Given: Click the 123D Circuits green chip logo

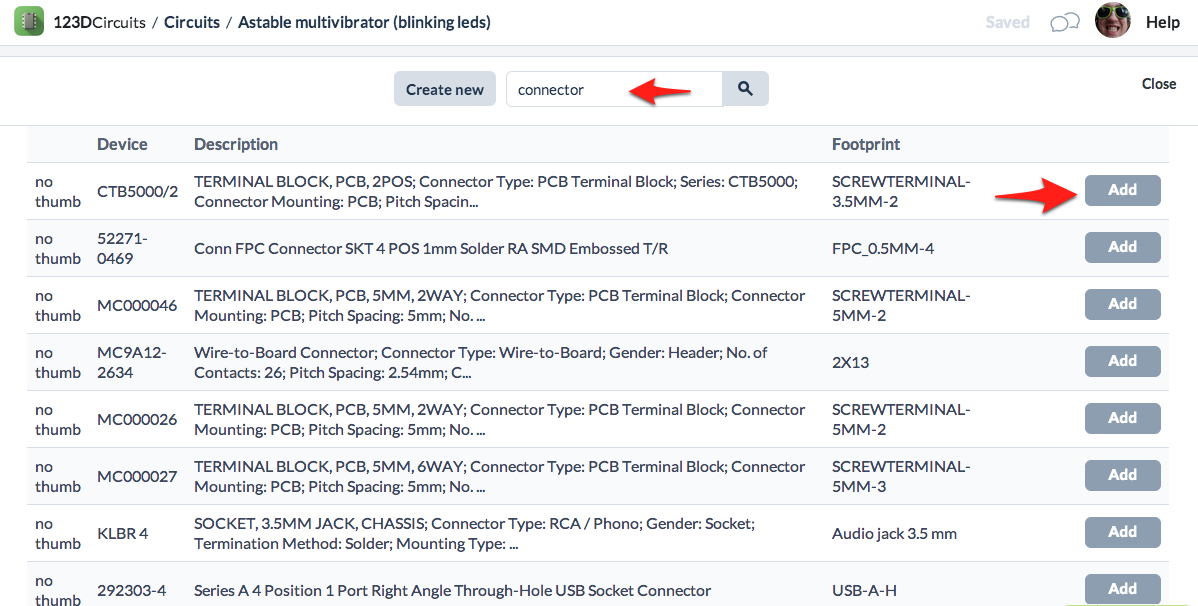Looking at the screenshot, I should point(29,21).
